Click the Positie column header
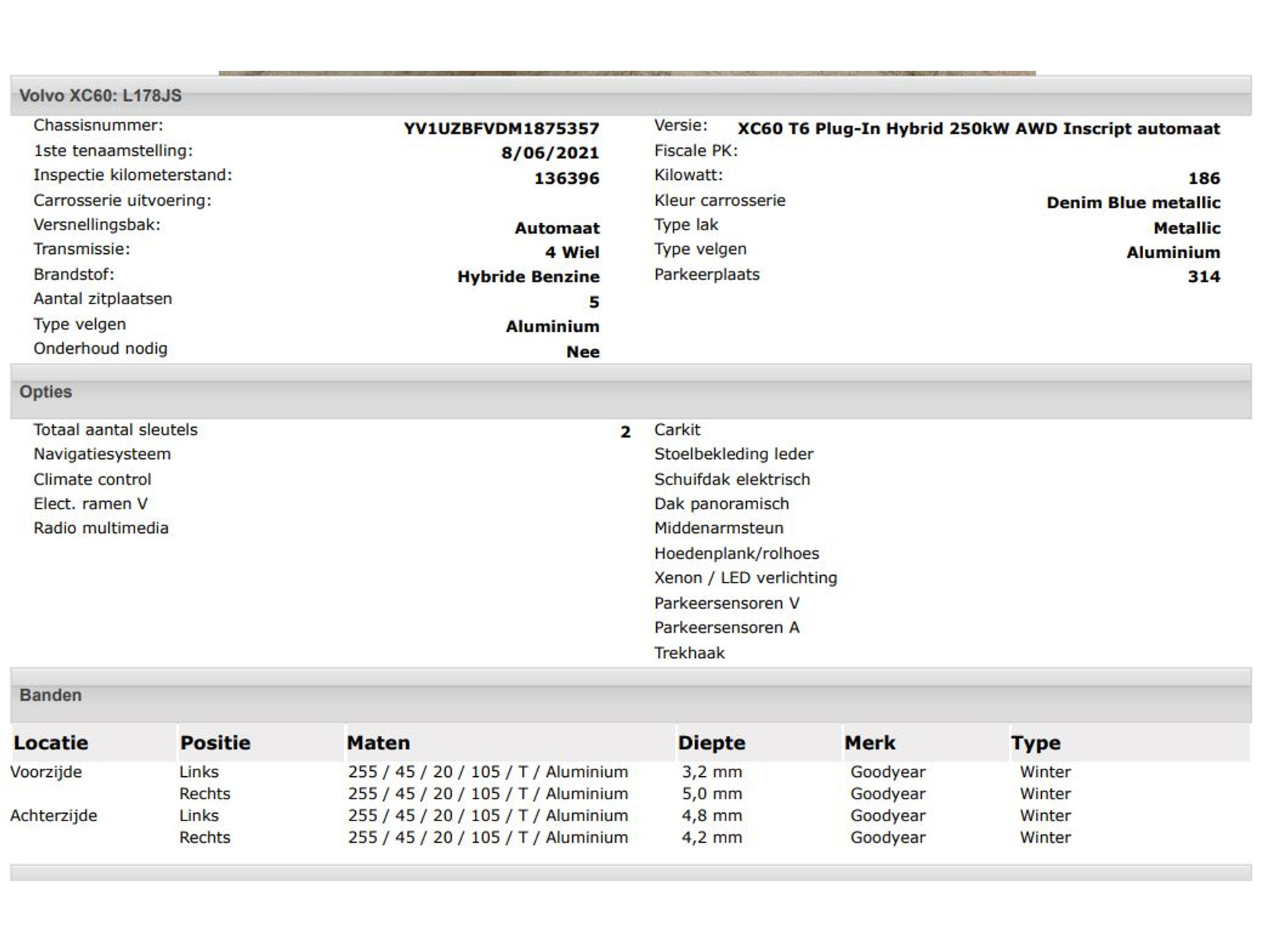This screenshot has width=1270, height=952. point(216,743)
